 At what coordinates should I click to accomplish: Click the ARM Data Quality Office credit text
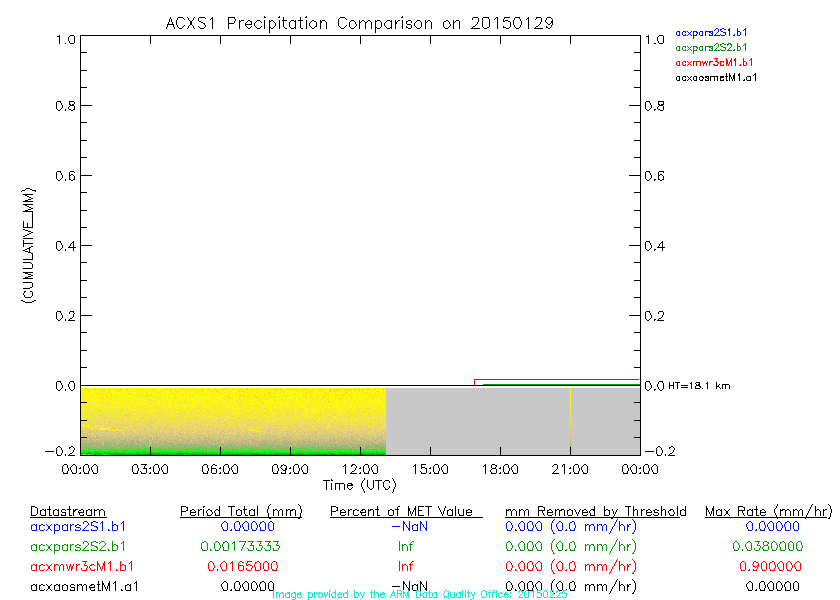click(419, 594)
